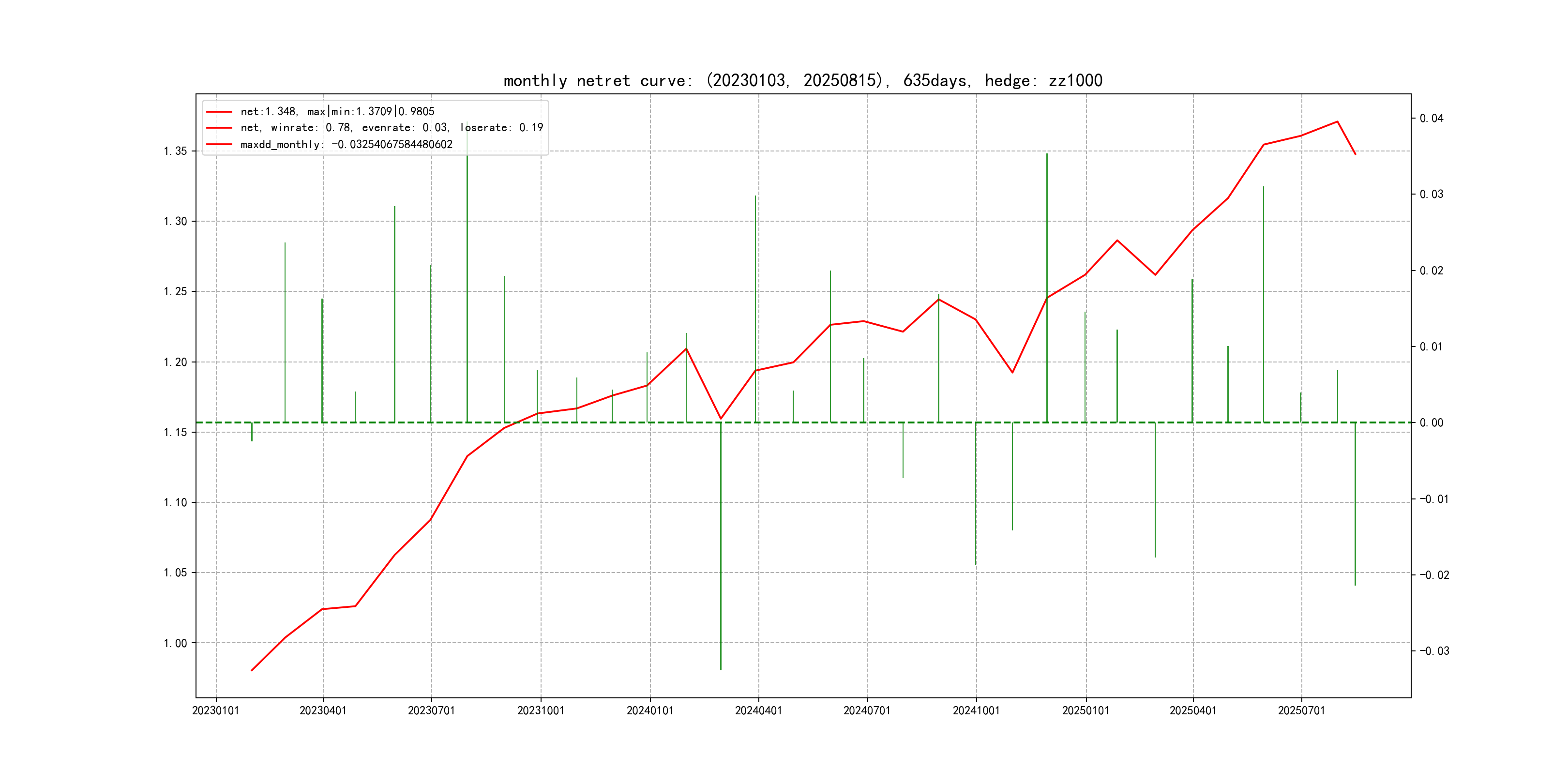Click right y-axis label -0.03
The image size is (1568, 784).
(x=1434, y=651)
